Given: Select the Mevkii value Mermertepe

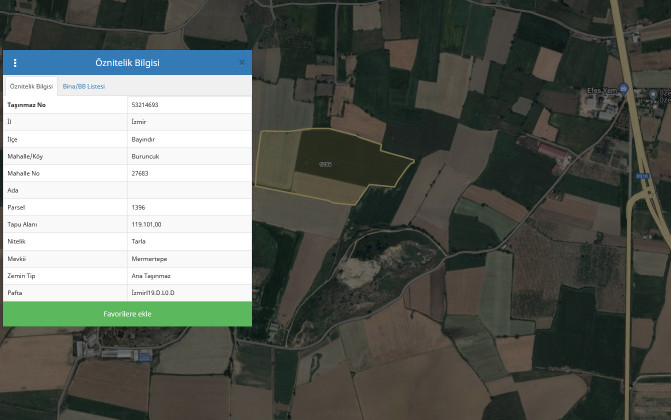Looking at the screenshot, I should [x=147, y=258].
